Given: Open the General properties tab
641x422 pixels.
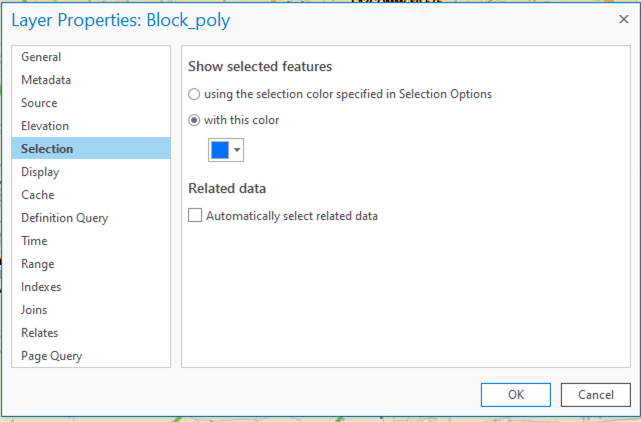Looking at the screenshot, I should (x=41, y=57).
